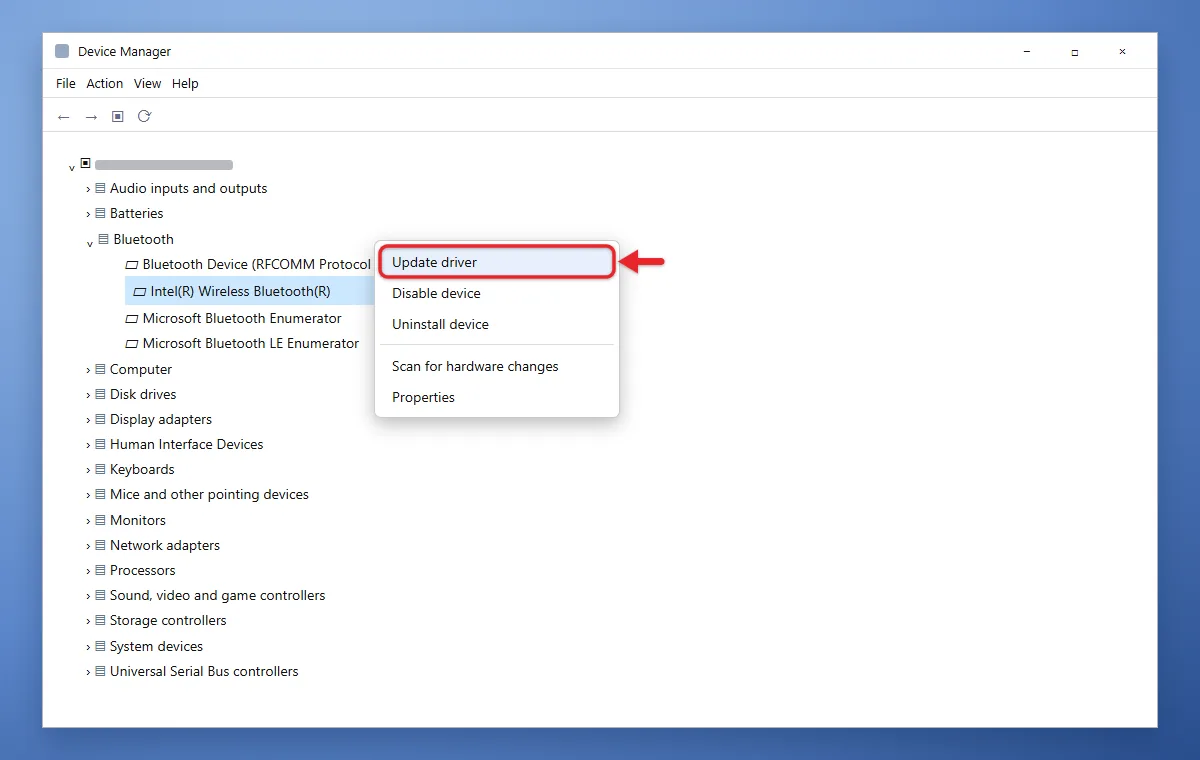The height and width of the screenshot is (760, 1200).
Task: Expand the Batteries chevron
Action: tap(88, 214)
